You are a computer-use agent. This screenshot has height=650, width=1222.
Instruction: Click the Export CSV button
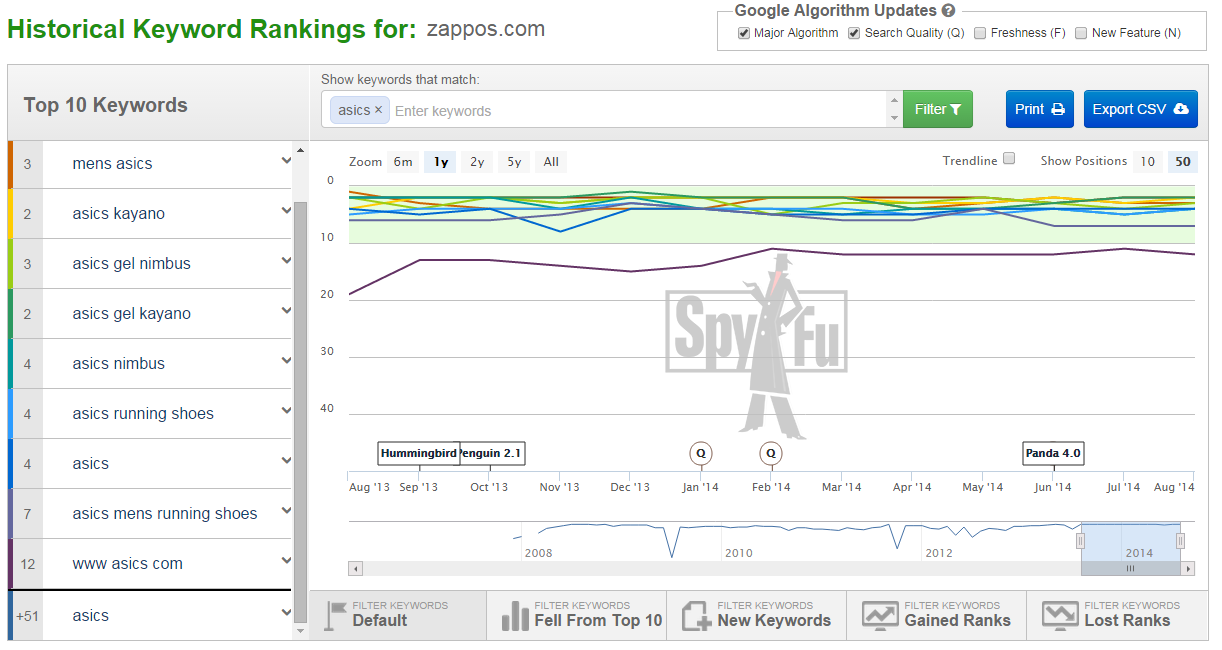1140,109
